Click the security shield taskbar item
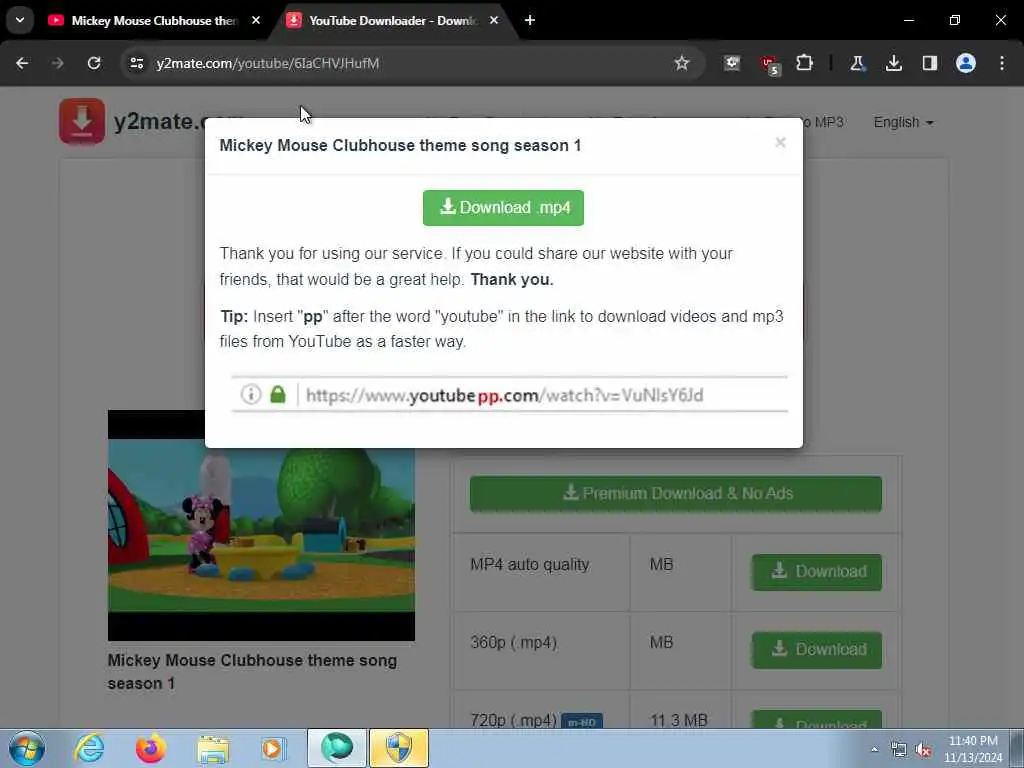 click(x=399, y=748)
